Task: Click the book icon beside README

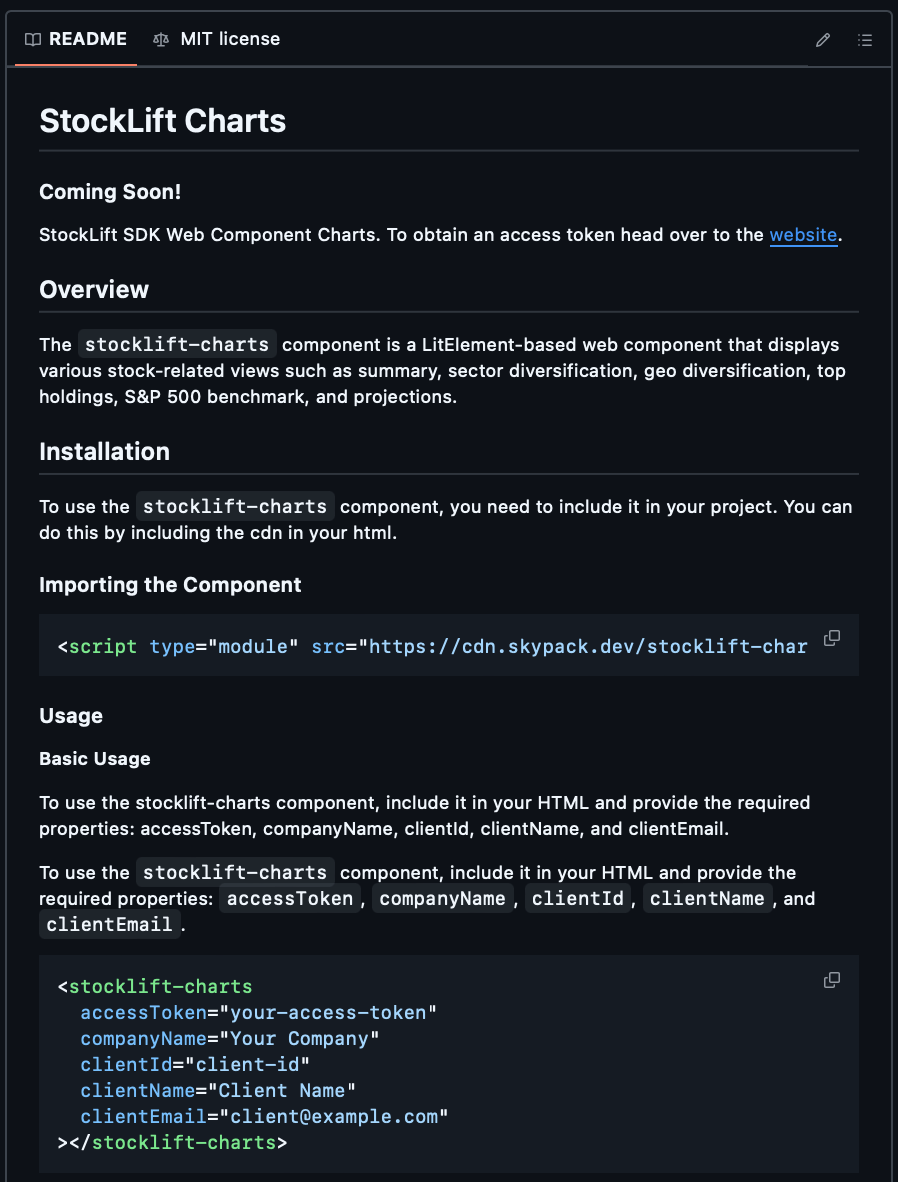Action: tap(32, 40)
